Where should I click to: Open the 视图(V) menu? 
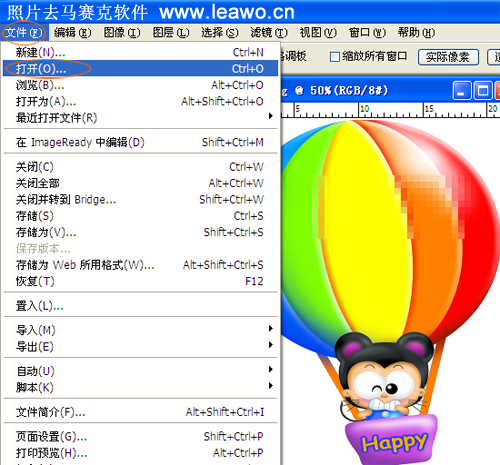point(318,33)
